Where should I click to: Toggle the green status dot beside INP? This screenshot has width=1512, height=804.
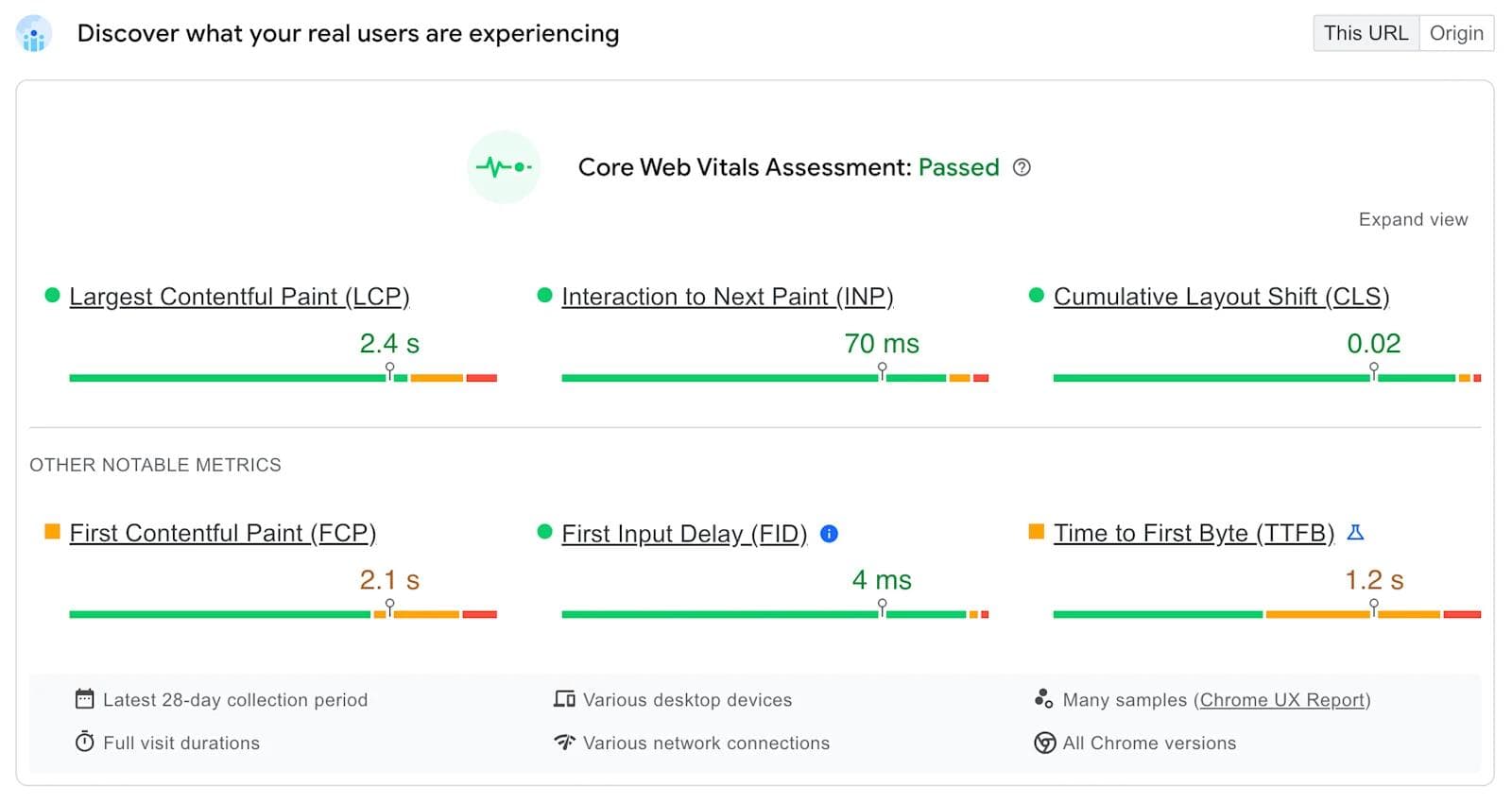543,295
